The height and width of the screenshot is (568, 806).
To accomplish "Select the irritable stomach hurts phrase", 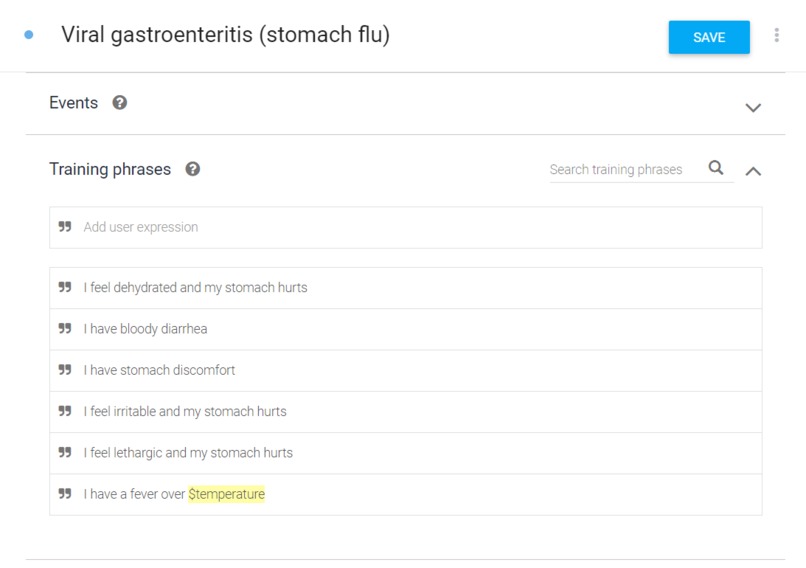I will [185, 411].
